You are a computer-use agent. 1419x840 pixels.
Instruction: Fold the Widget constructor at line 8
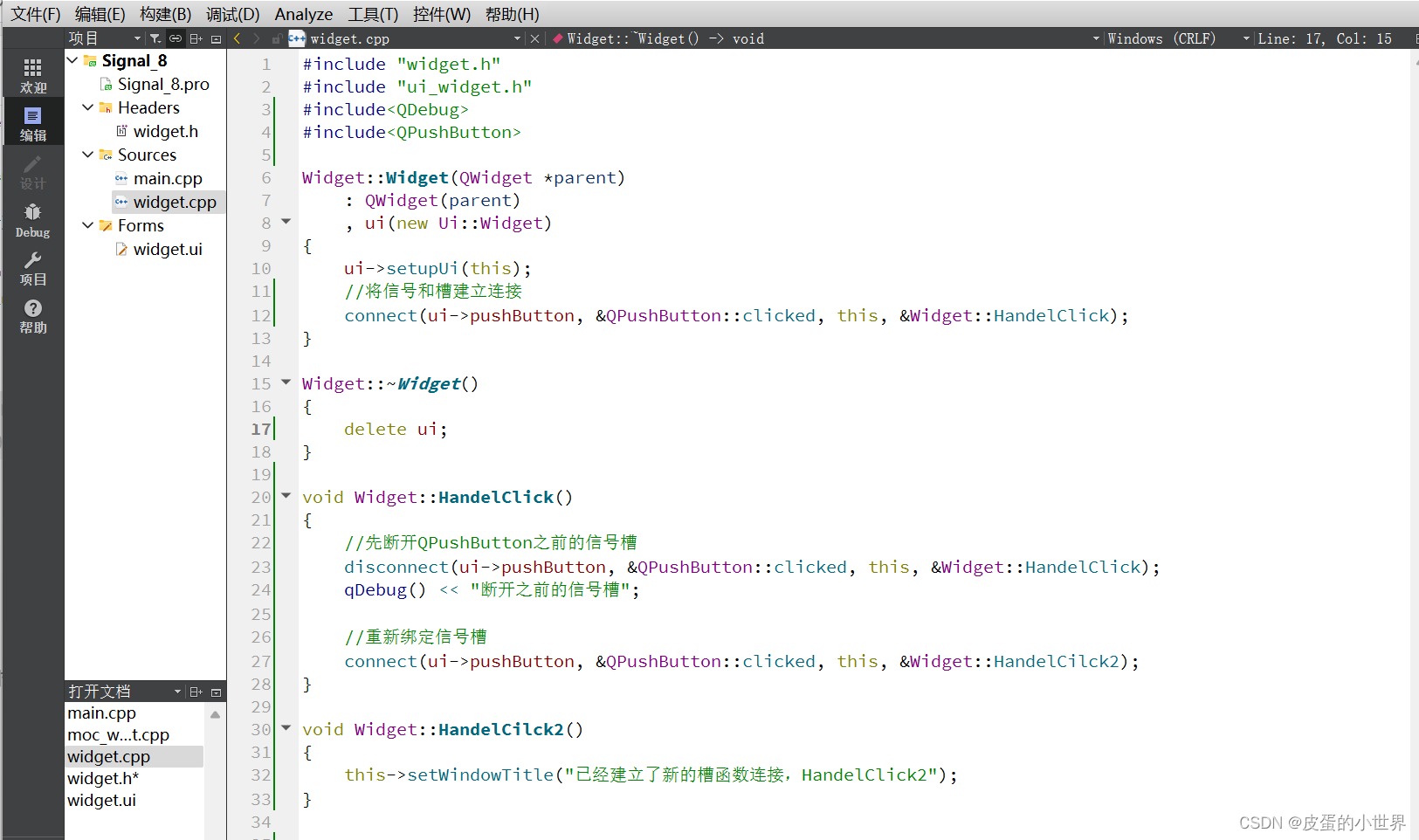286,222
